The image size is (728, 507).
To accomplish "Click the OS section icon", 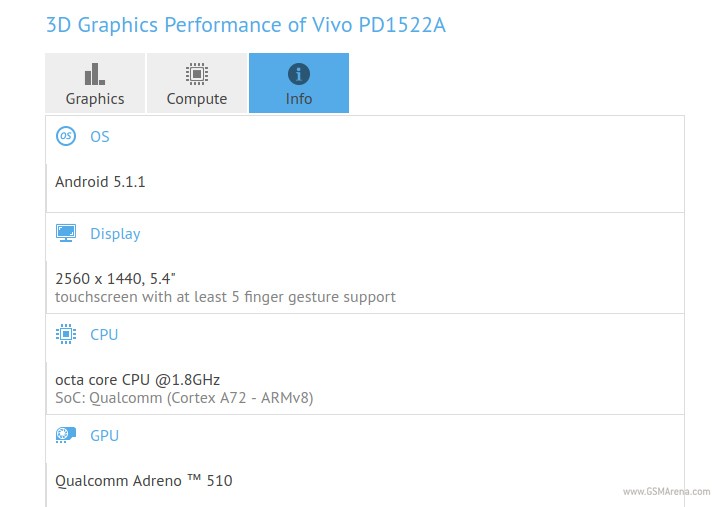I will coord(66,136).
